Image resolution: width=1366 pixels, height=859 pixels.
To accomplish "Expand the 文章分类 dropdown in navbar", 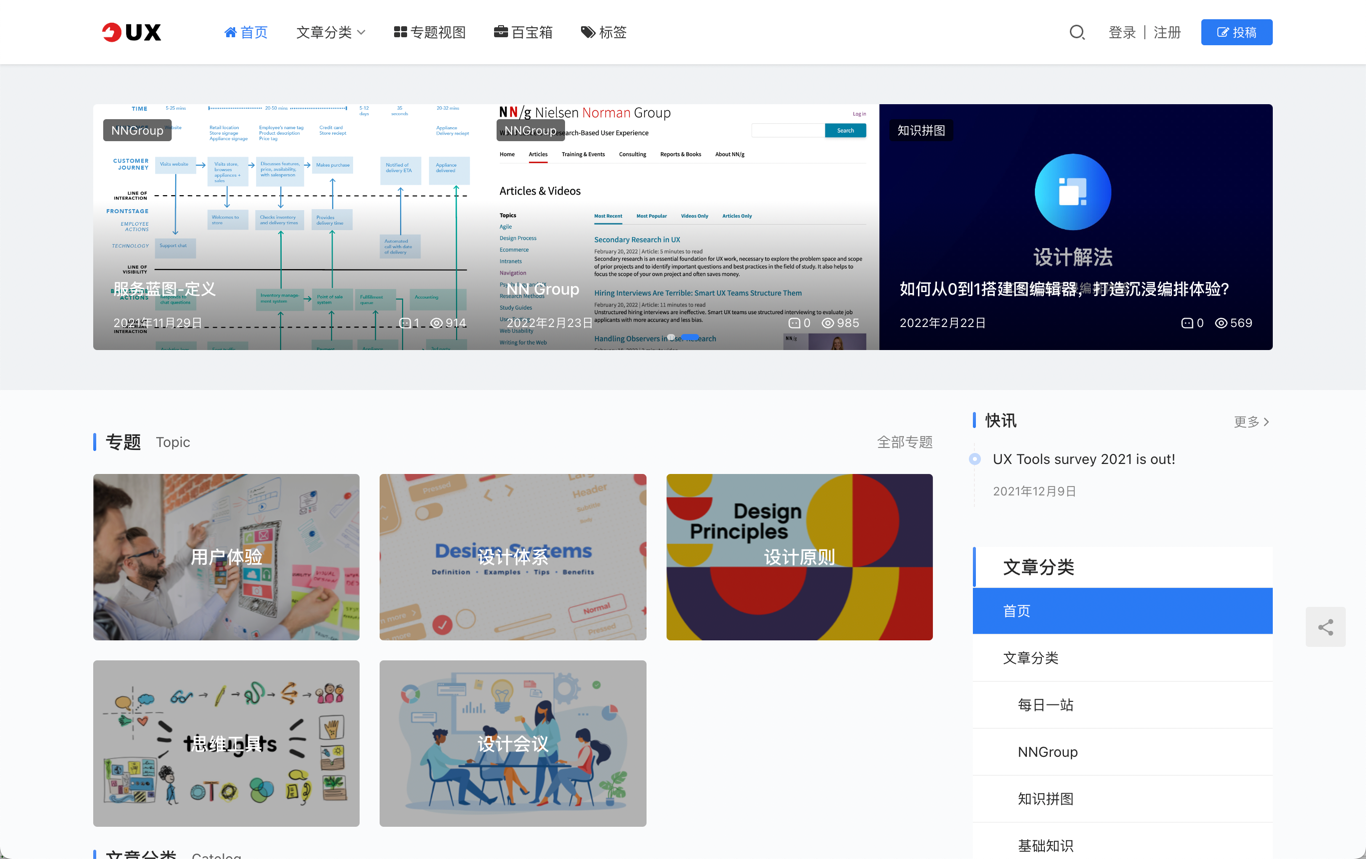I will coord(331,32).
